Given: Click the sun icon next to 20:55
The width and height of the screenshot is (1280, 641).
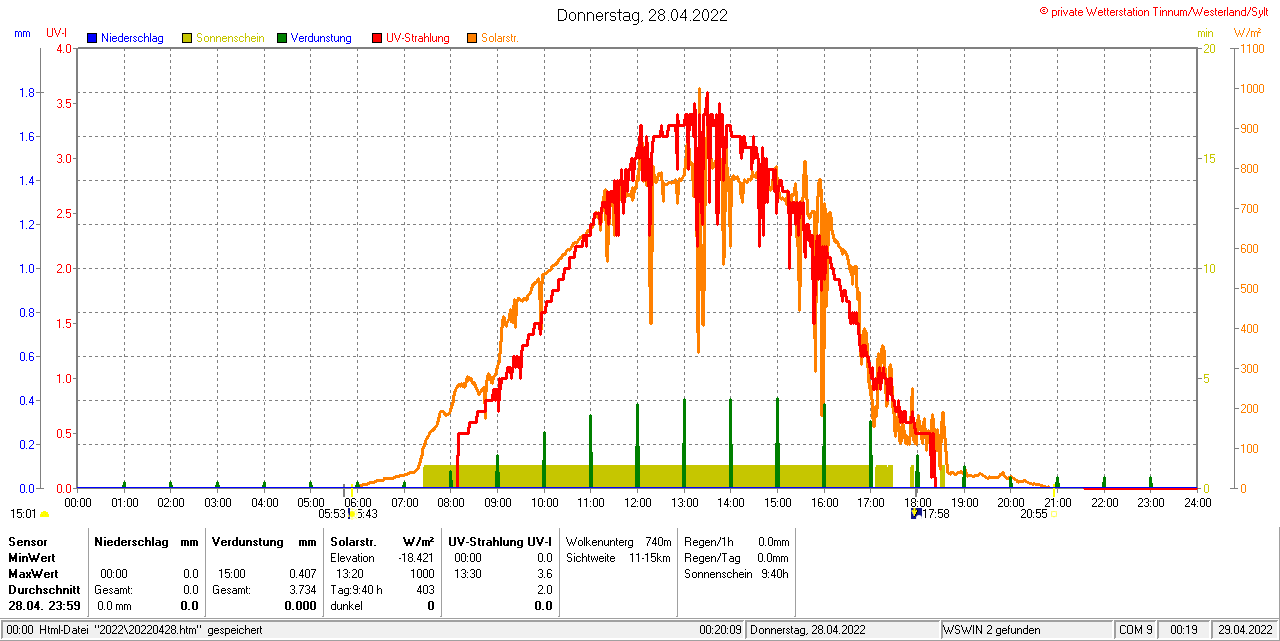Looking at the screenshot, I should (1054, 514).
